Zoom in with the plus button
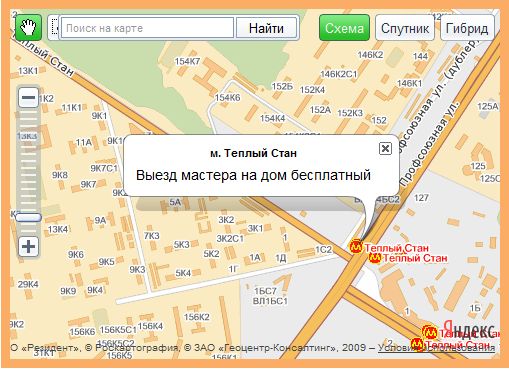 click(x=28, y=247)
